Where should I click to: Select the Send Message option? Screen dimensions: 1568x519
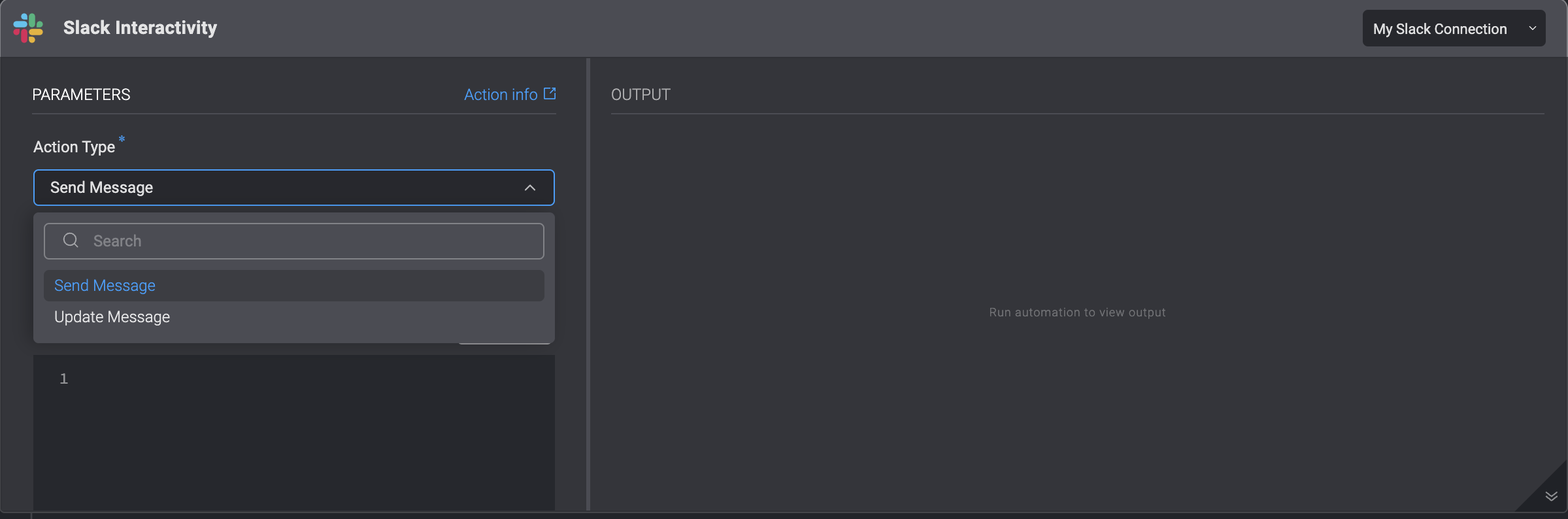[x=294, y=286]
